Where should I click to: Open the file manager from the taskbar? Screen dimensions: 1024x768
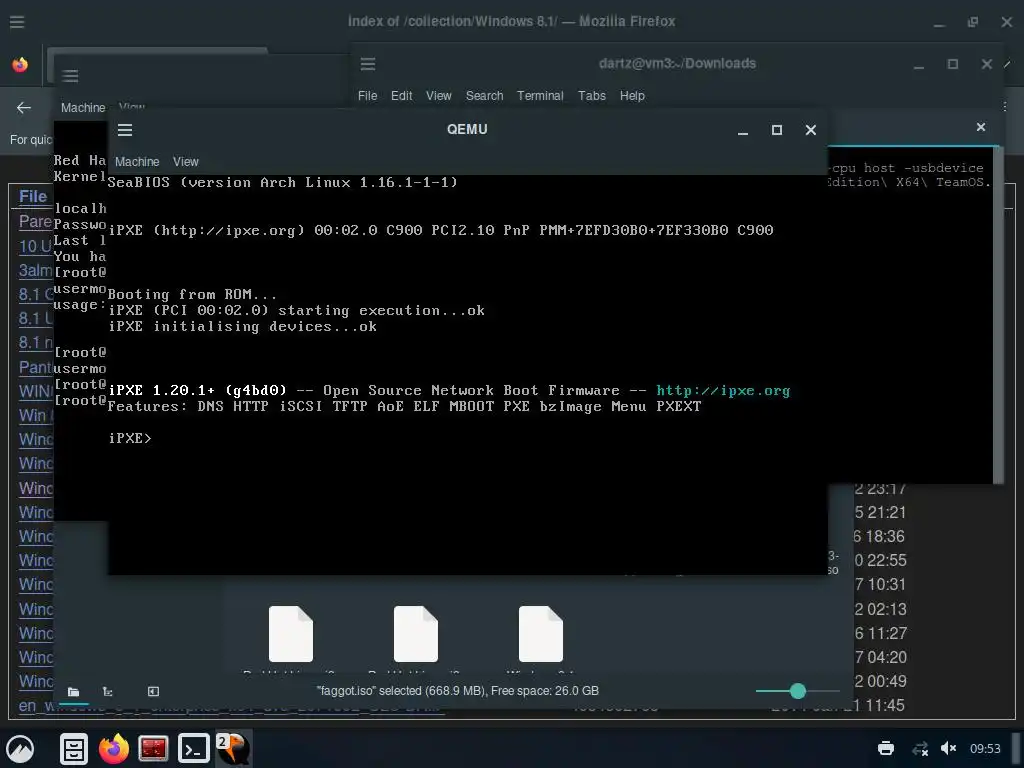point(74,748)
